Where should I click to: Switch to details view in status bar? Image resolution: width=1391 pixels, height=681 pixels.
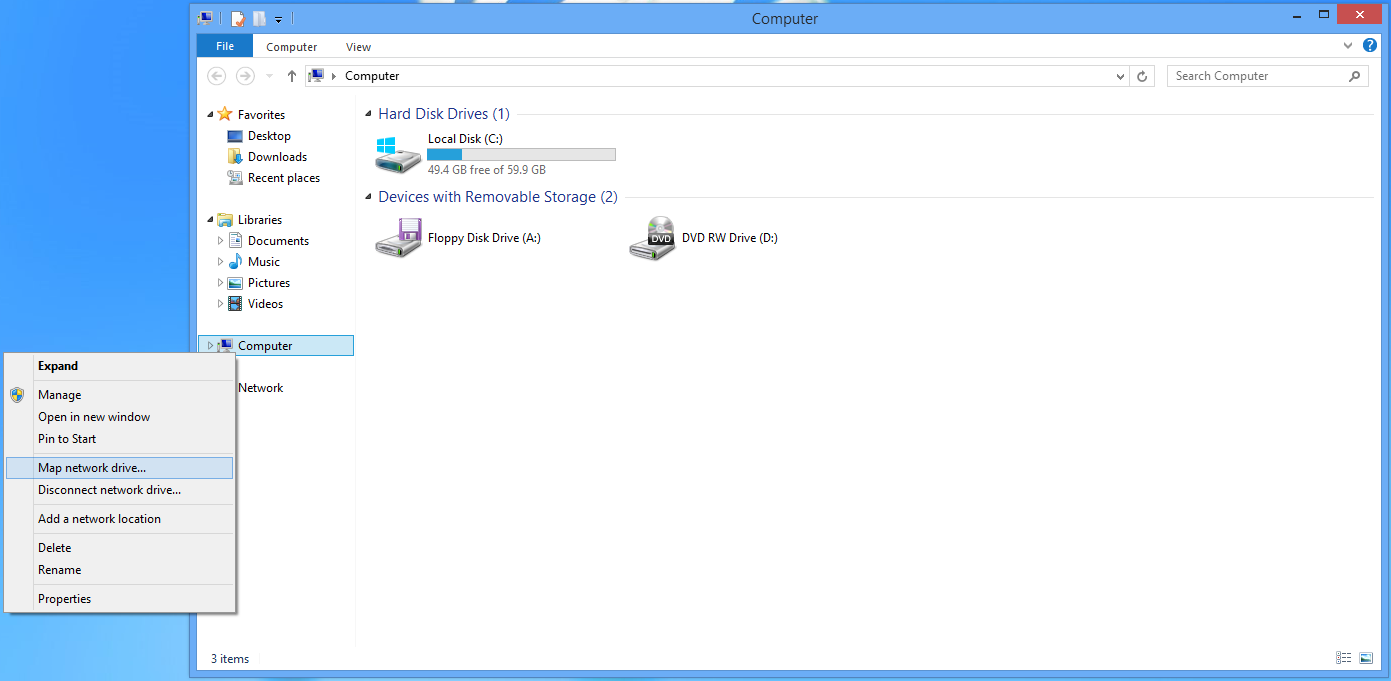click(x=1343, y=658)
